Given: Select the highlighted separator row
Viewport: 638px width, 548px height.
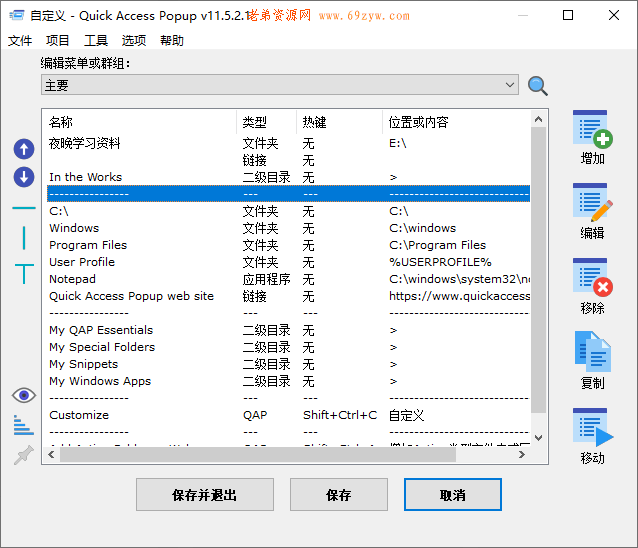Looking at the screenshot, I should [x=288, y=194].
